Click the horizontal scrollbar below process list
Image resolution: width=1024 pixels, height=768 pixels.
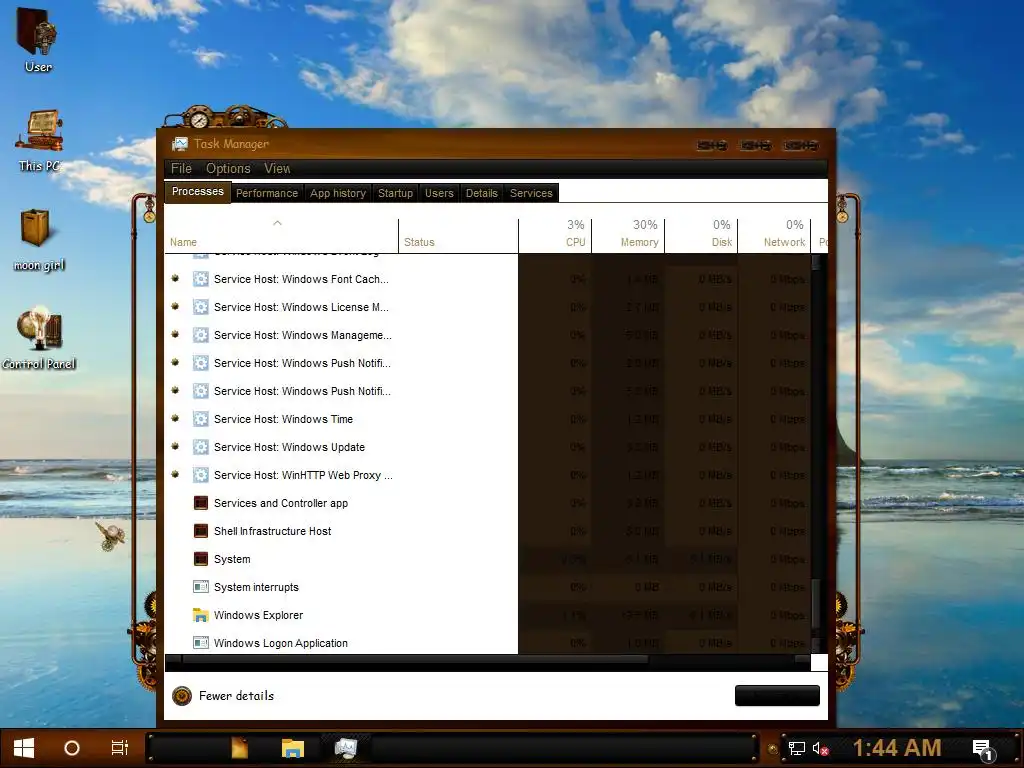487,660
